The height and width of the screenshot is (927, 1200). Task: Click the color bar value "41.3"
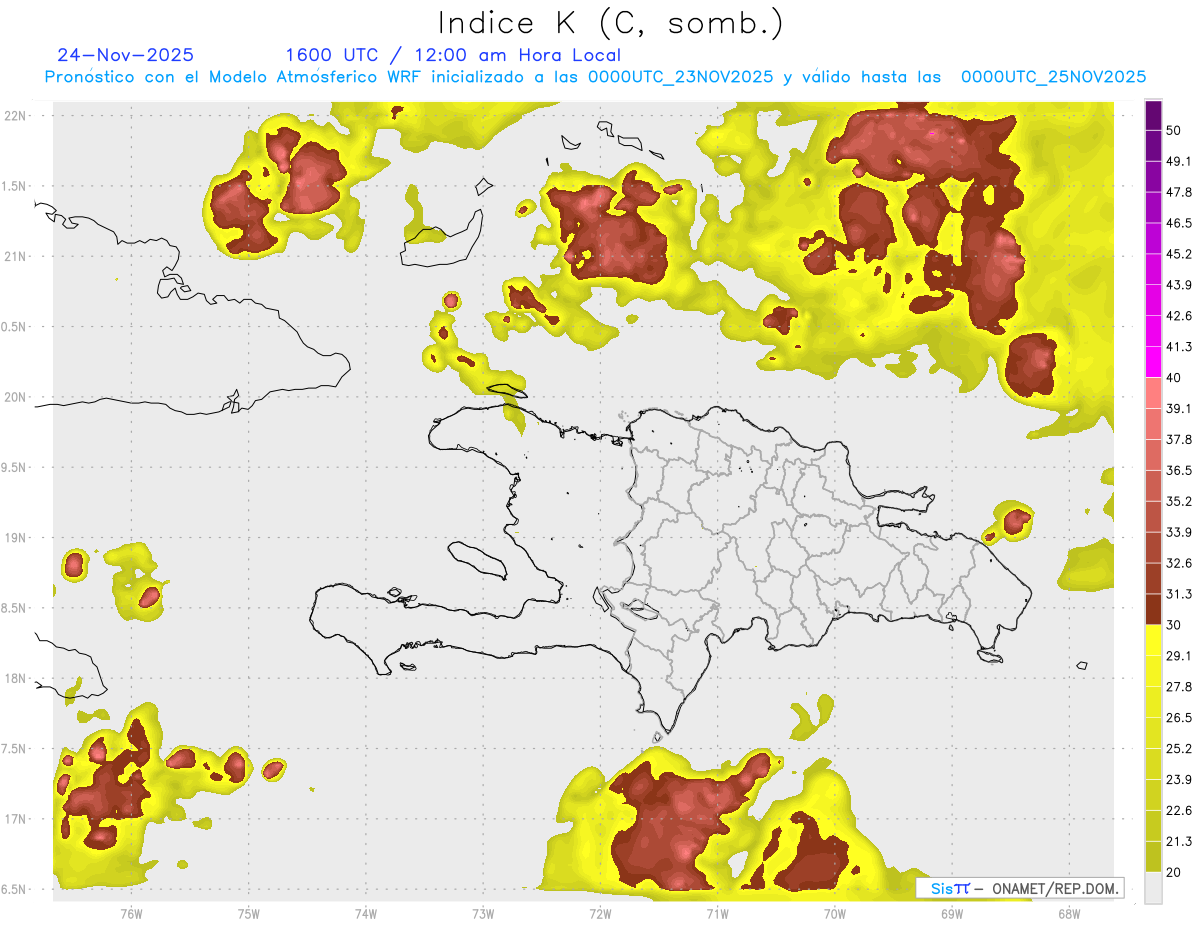(x=1179, y=348)
